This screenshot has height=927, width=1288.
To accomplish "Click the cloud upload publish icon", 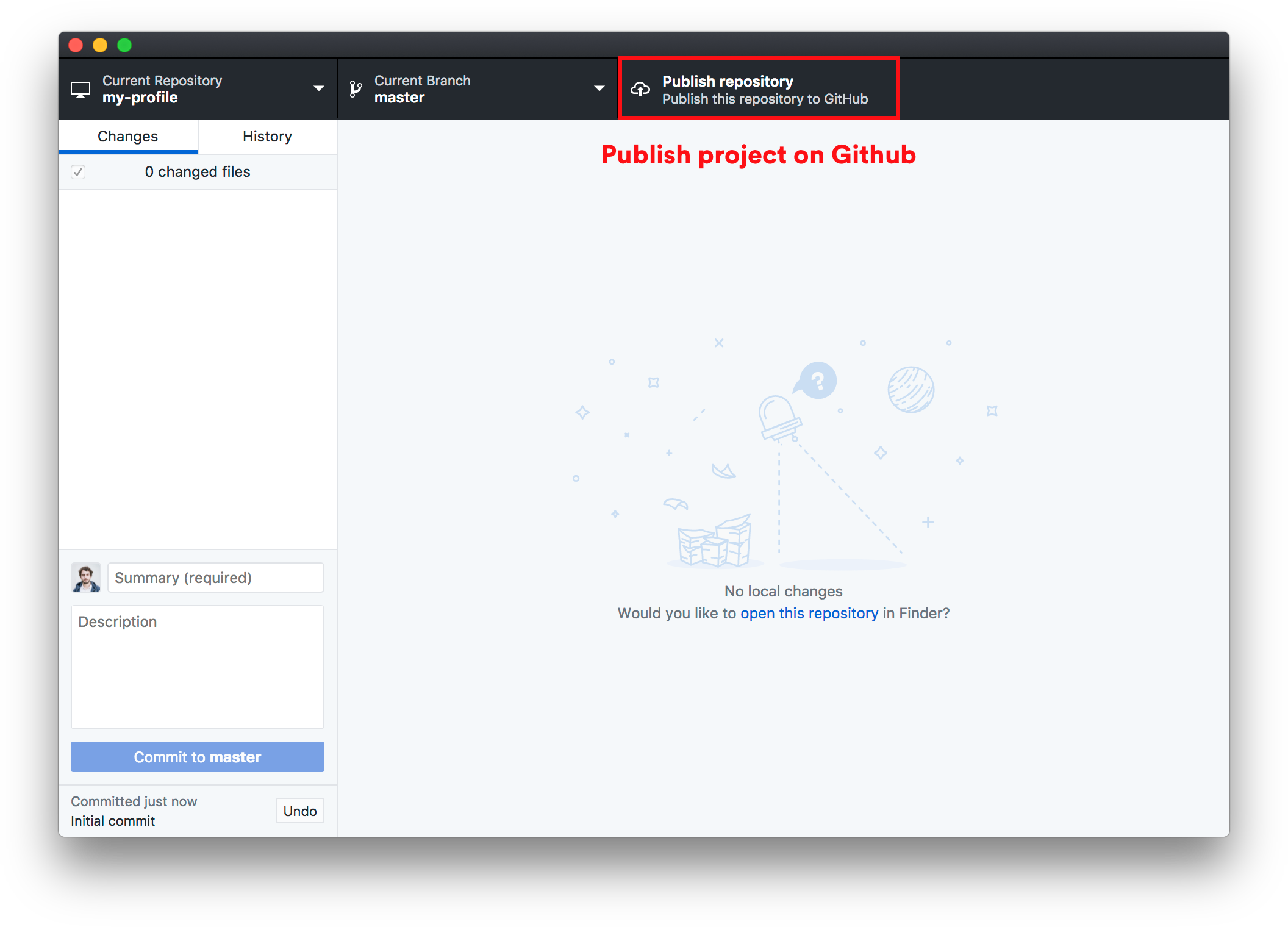I will [640, 89].
